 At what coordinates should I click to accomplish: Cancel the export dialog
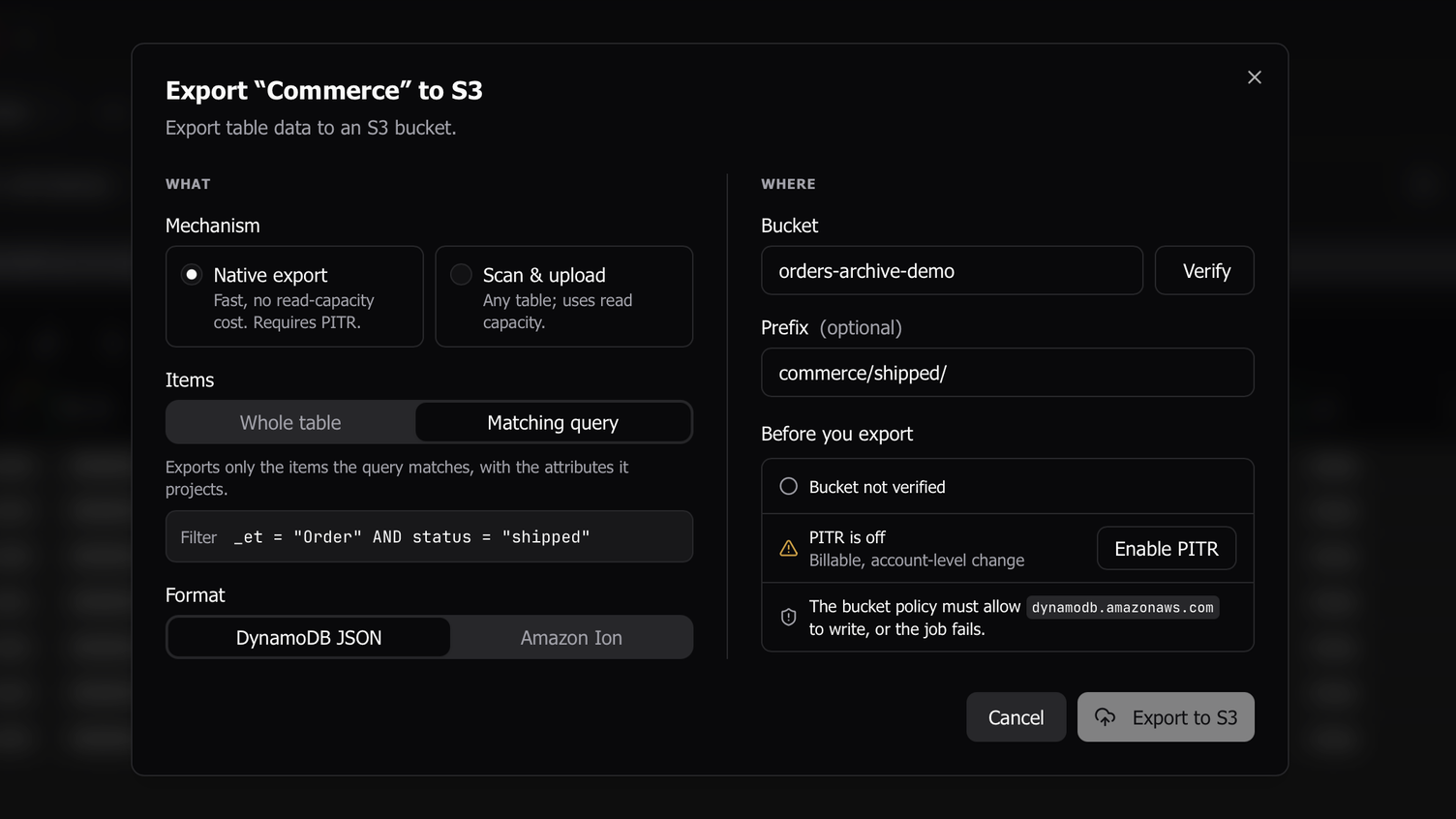[1016, 717]
